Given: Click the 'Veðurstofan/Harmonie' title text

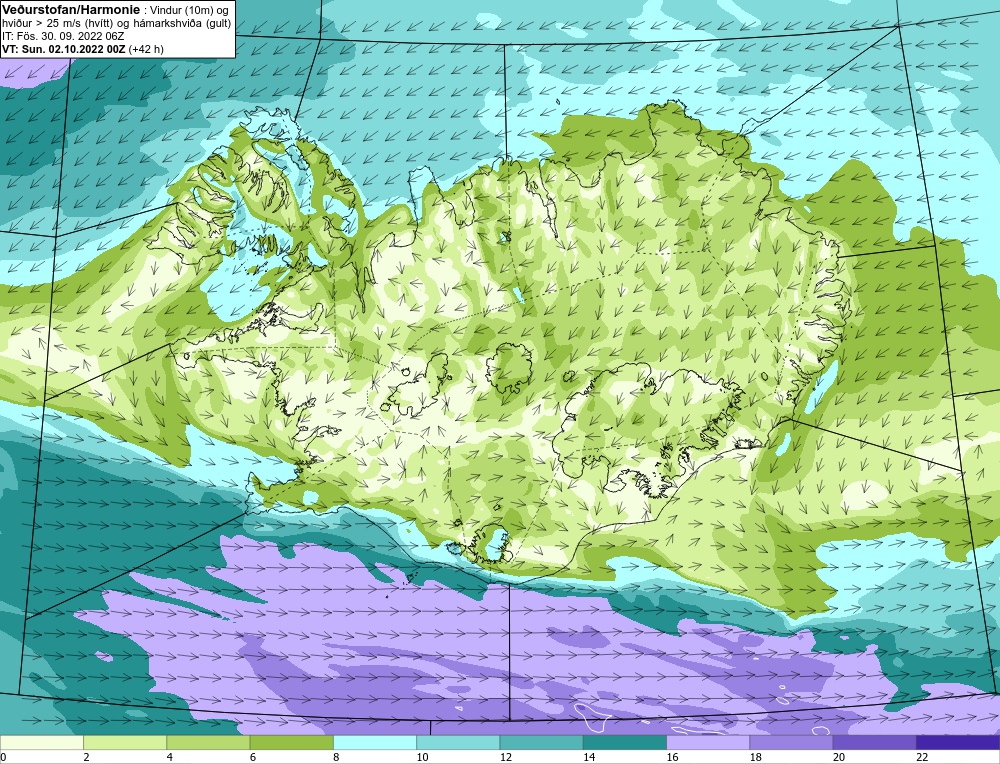Looking at the screenshot, I should [70, 10].
